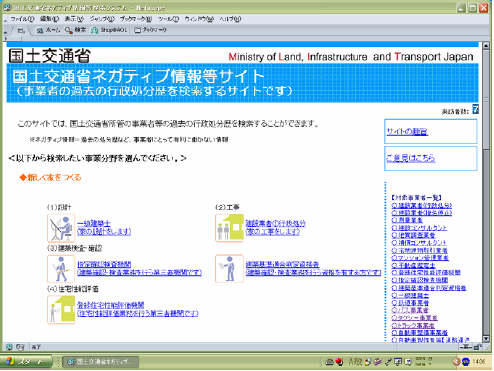
Task: Open the サイトの趣旨 link
Action: (407, 132)
